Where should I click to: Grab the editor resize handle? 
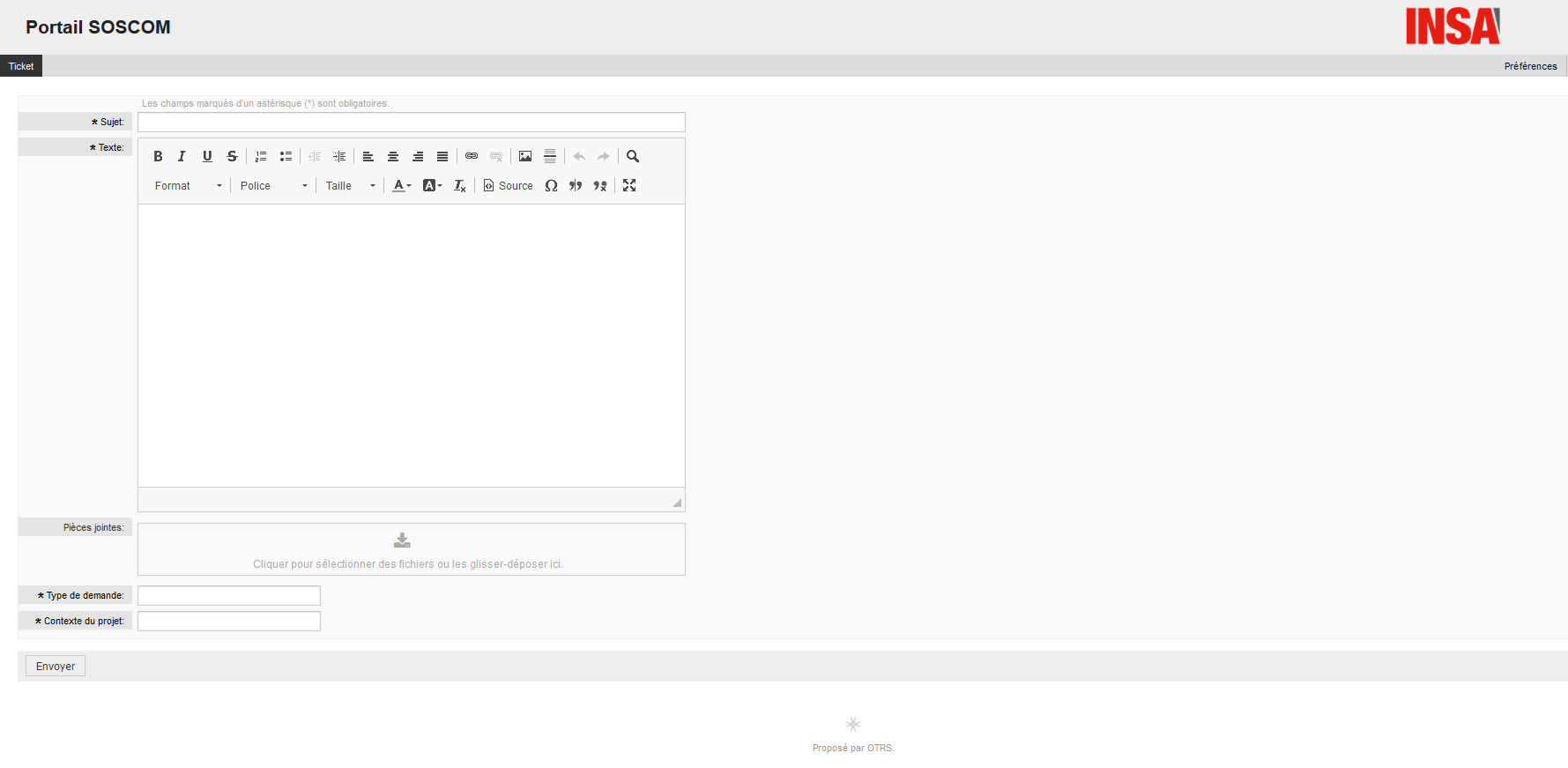pos(677,503)
